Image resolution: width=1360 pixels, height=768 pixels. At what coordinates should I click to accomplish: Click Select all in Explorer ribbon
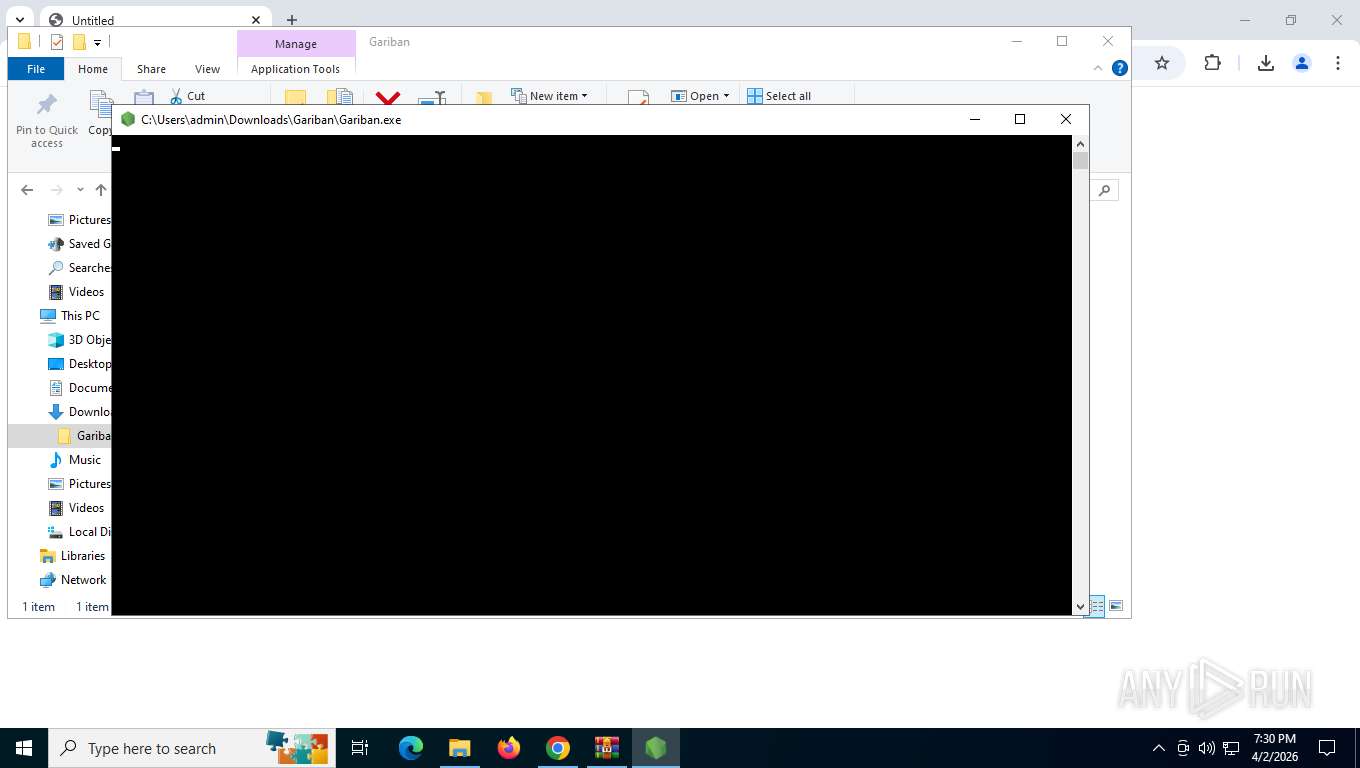[779, 96]
